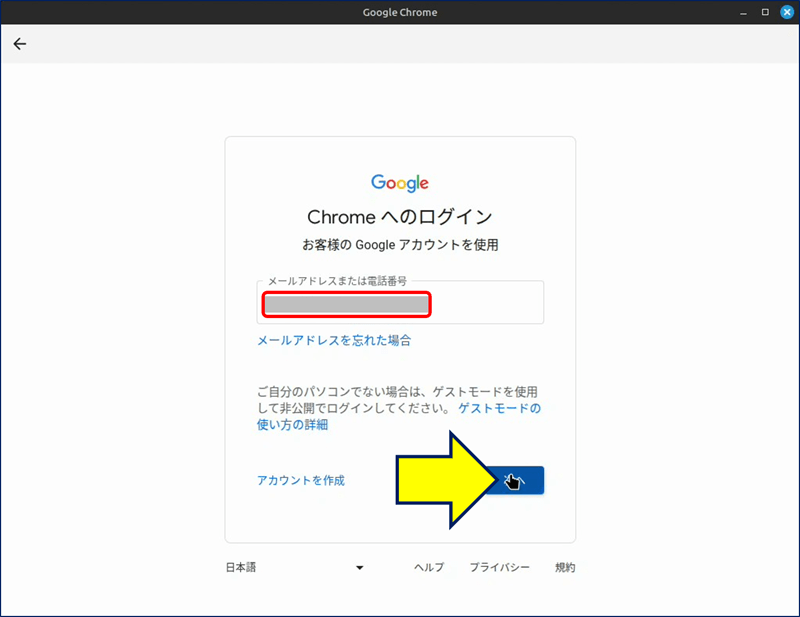The width and height of the screenshot is (800, 617).
Task: Click the お客様の Google アカウントを使用 text
Action: [400, 245]
